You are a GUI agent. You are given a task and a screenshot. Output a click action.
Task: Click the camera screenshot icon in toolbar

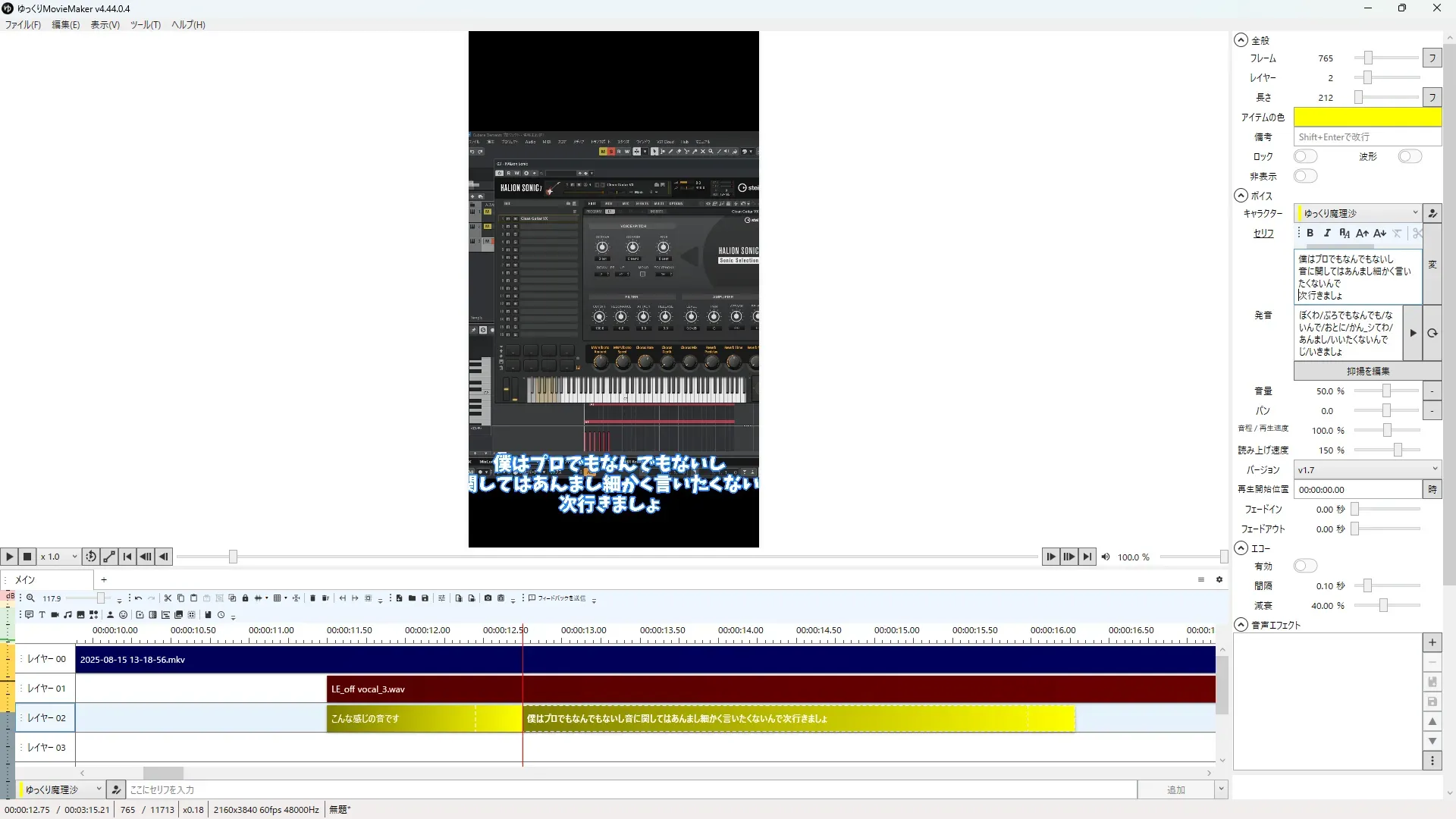pyautogui.click(x=488, y=598)
